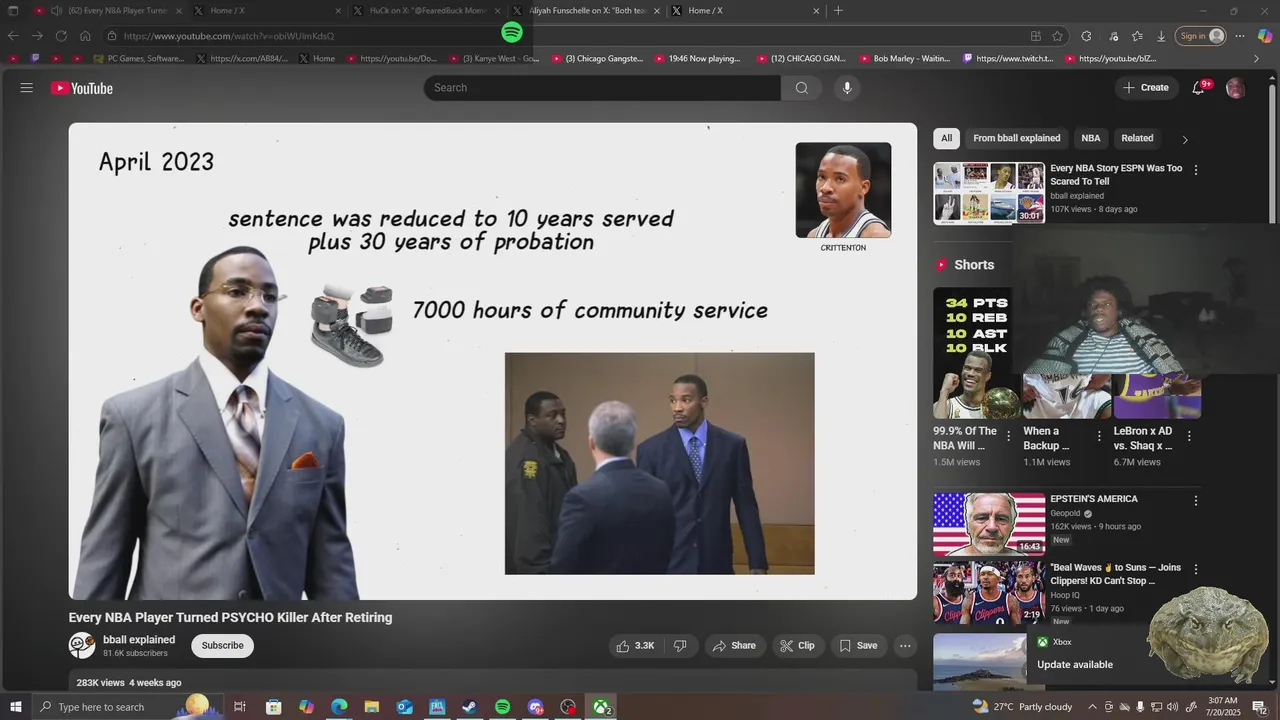The image size is (1280, 720).
Task: Open the browser home button
Action: coord(85,36)
